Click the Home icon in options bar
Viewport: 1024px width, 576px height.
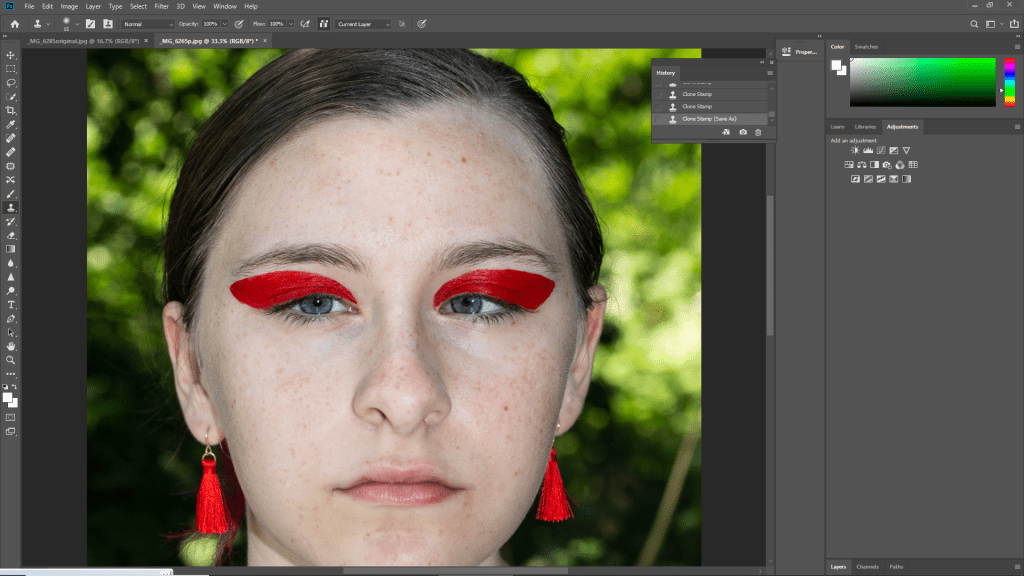coord(15,23)
